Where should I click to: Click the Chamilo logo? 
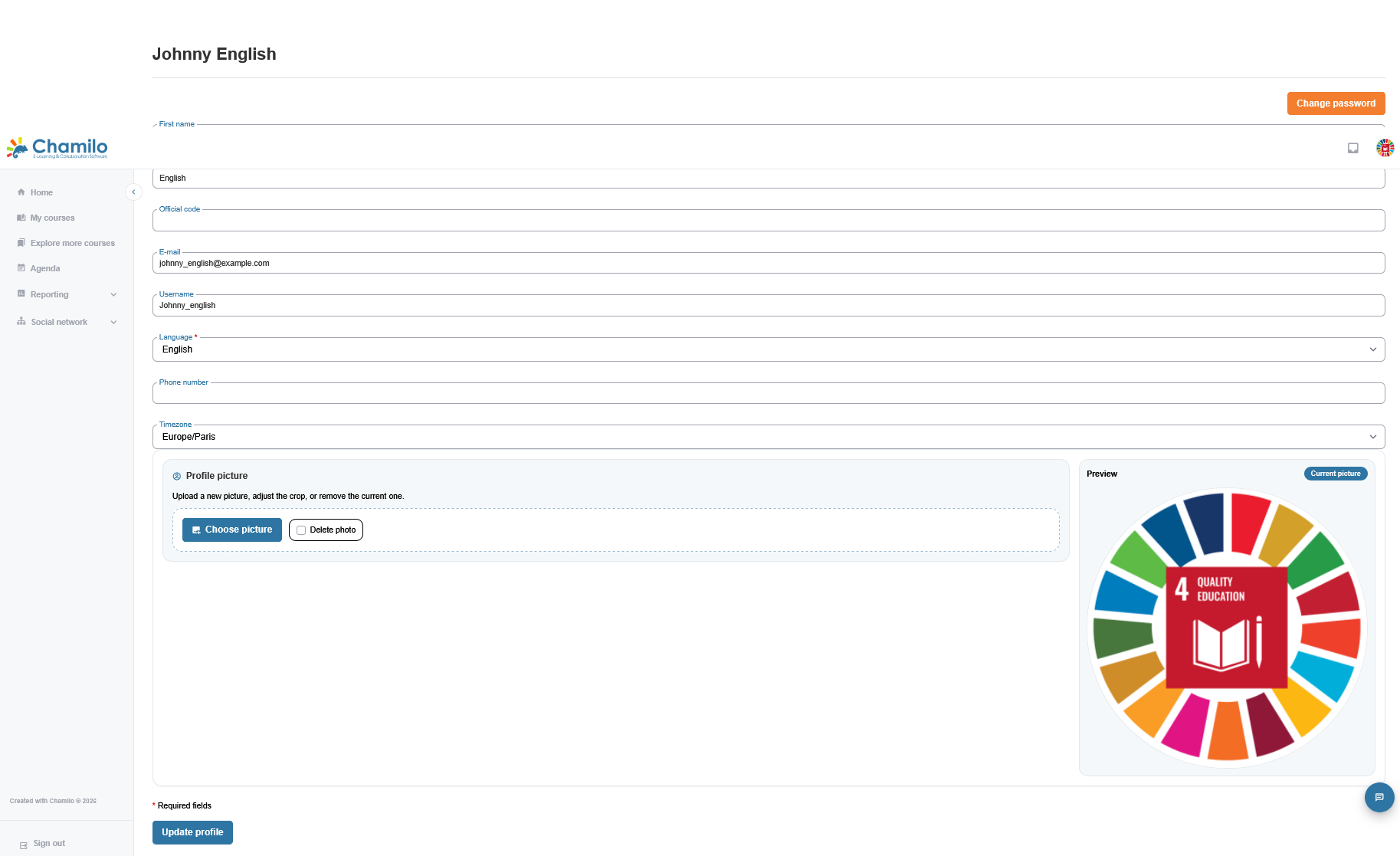[57, 148]
